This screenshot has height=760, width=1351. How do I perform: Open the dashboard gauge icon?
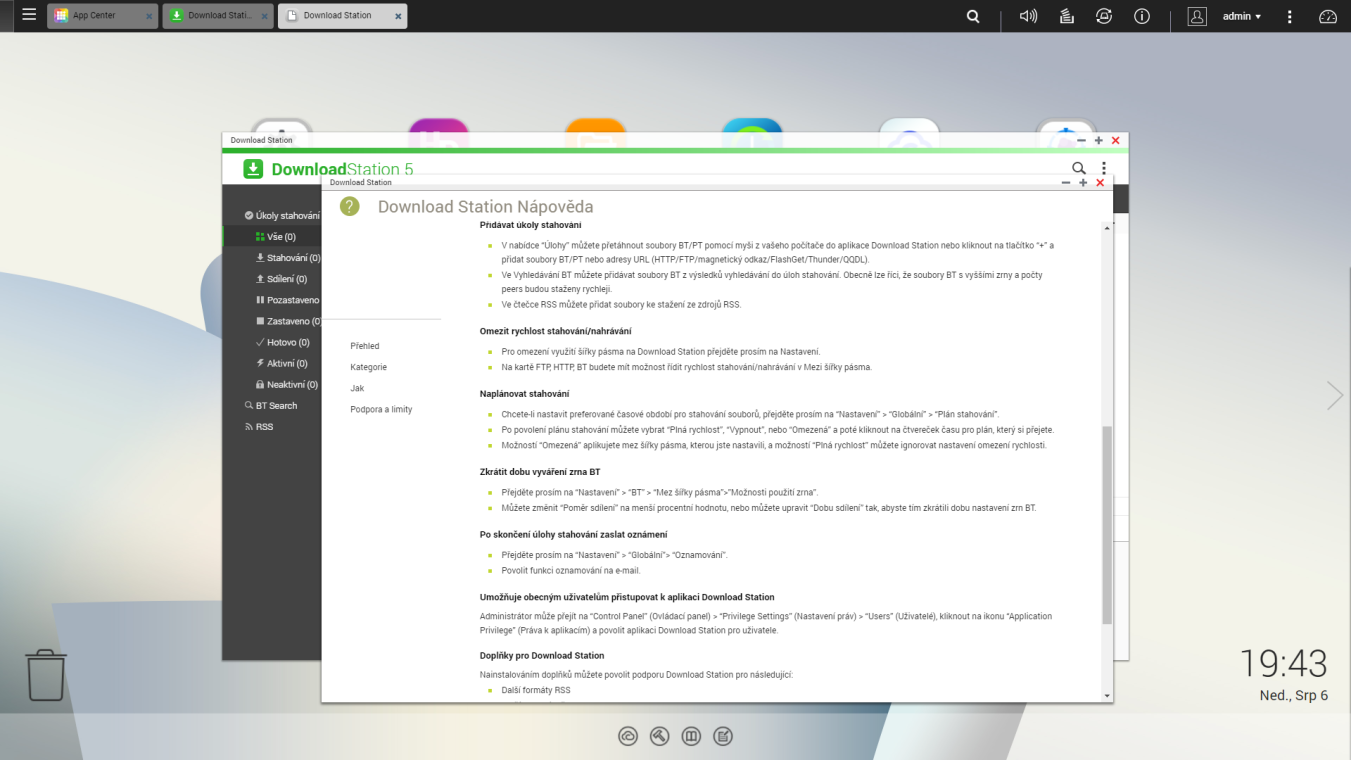tap(1328, 16)
